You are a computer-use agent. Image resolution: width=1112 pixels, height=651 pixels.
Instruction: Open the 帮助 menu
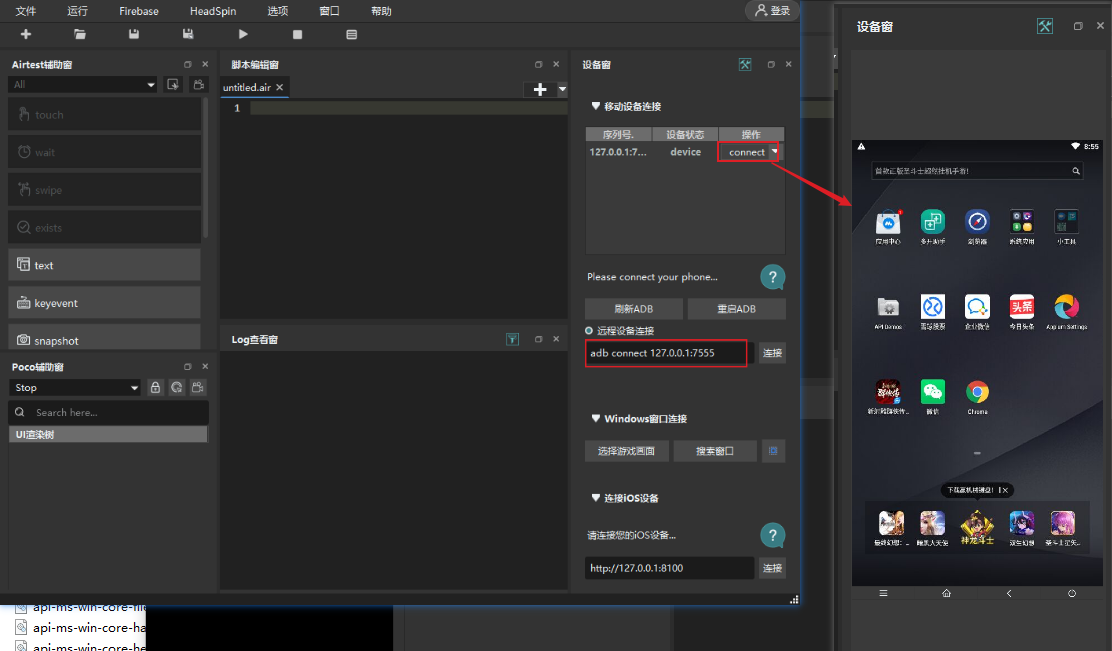[381, 11]
